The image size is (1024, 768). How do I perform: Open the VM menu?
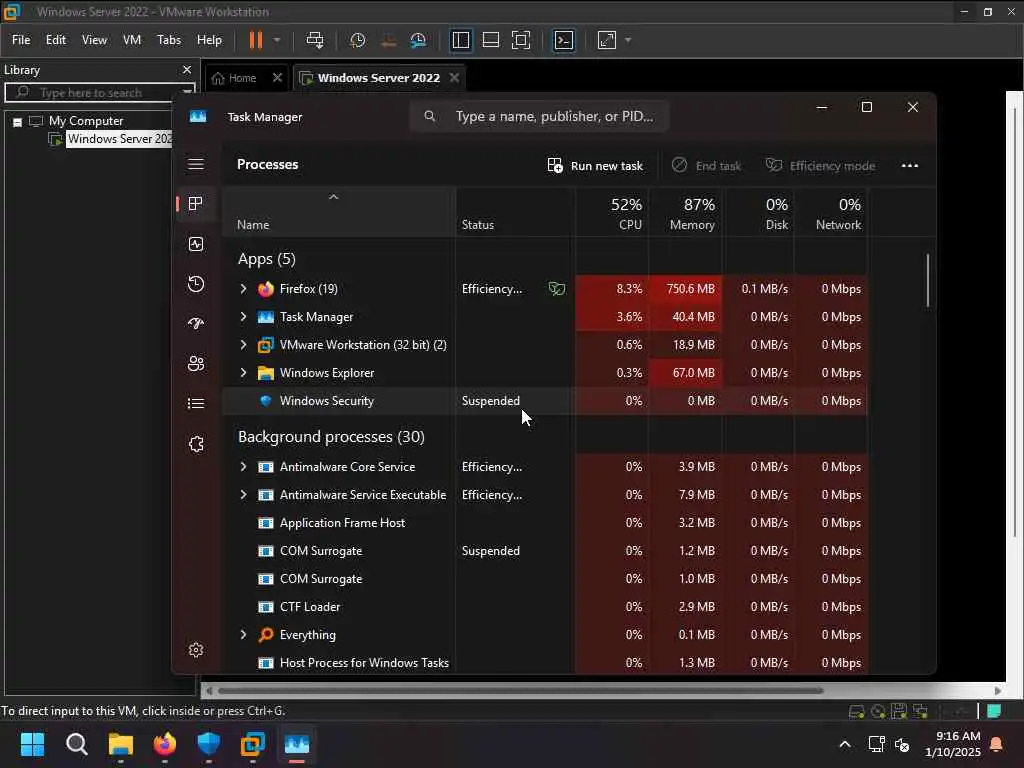tap(132, 40)
